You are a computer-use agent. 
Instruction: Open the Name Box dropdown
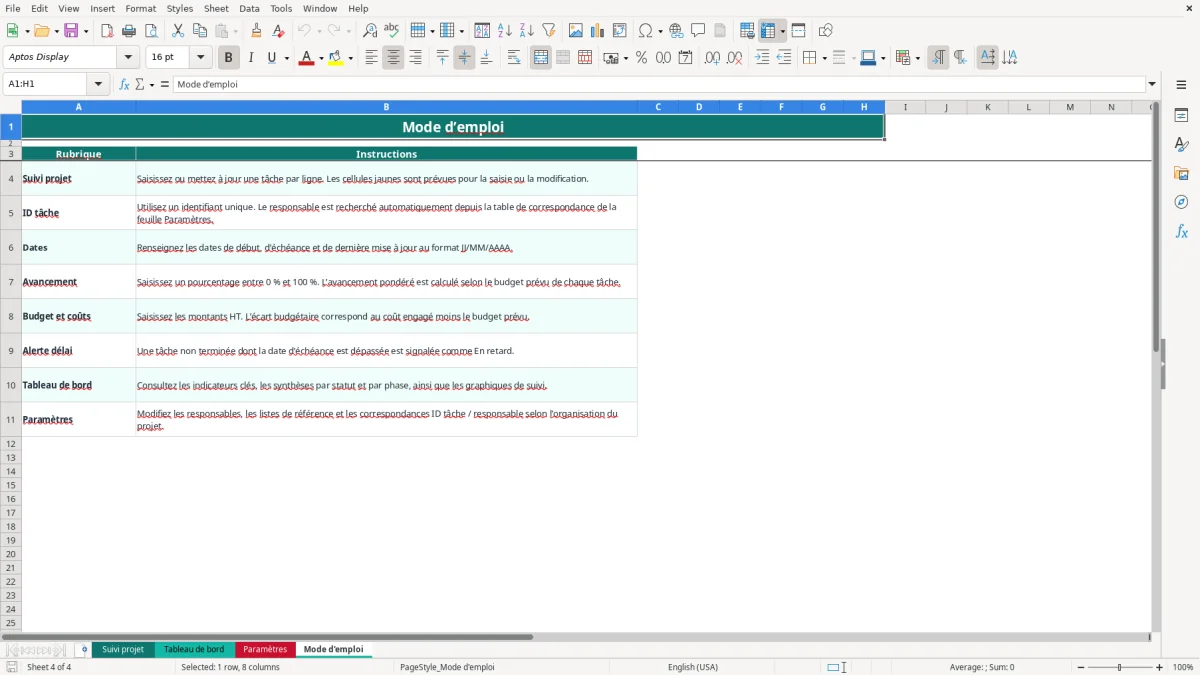(98, 84)
